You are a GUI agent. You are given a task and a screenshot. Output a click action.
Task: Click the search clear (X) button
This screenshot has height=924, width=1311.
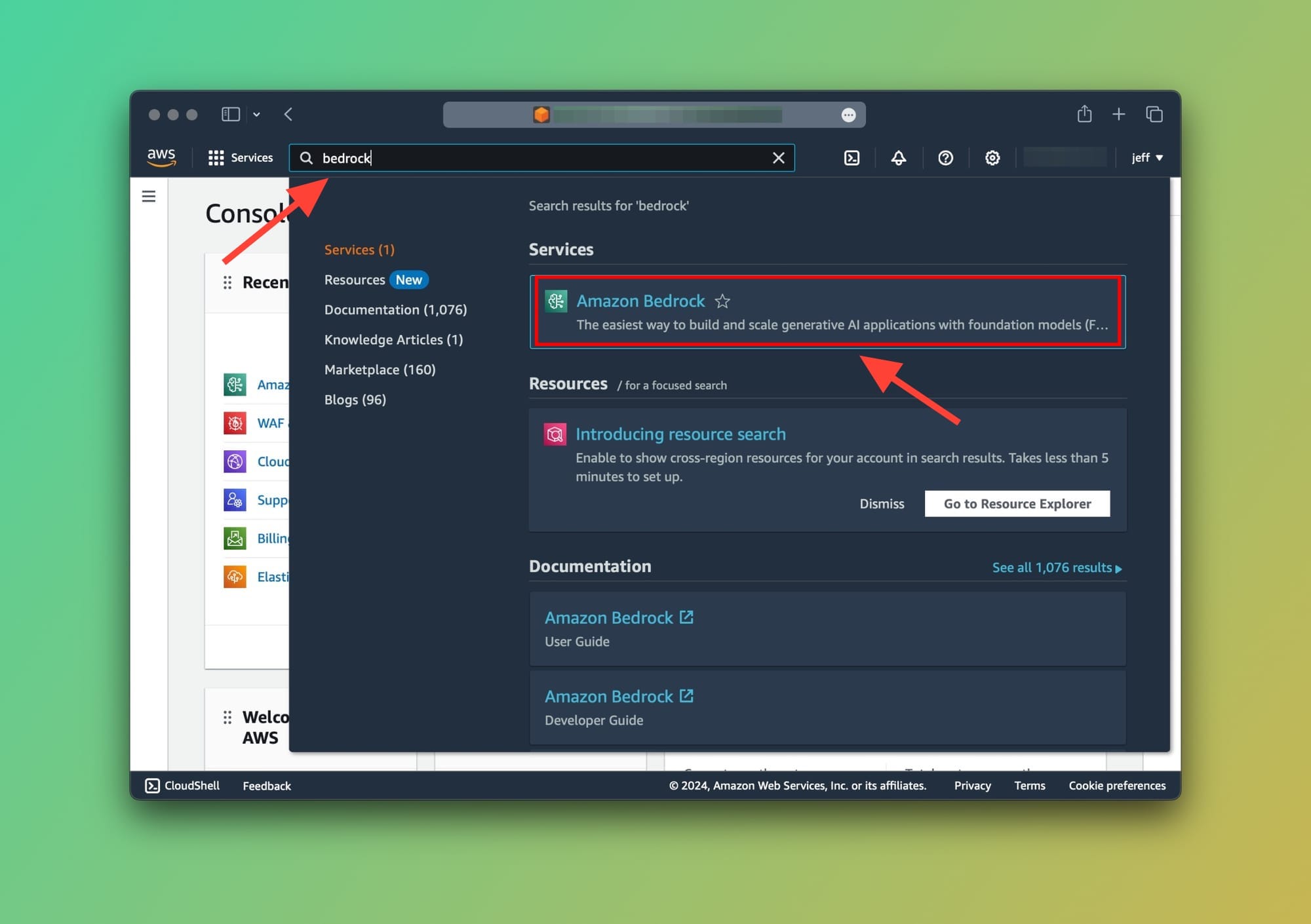(x=780, y=157)
